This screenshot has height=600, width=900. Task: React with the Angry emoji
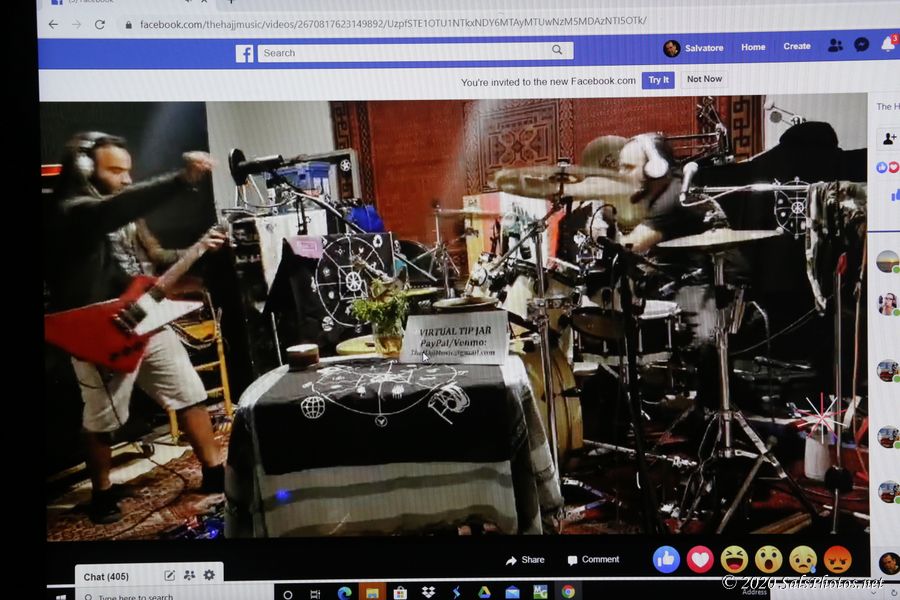(x=837, y=559)
